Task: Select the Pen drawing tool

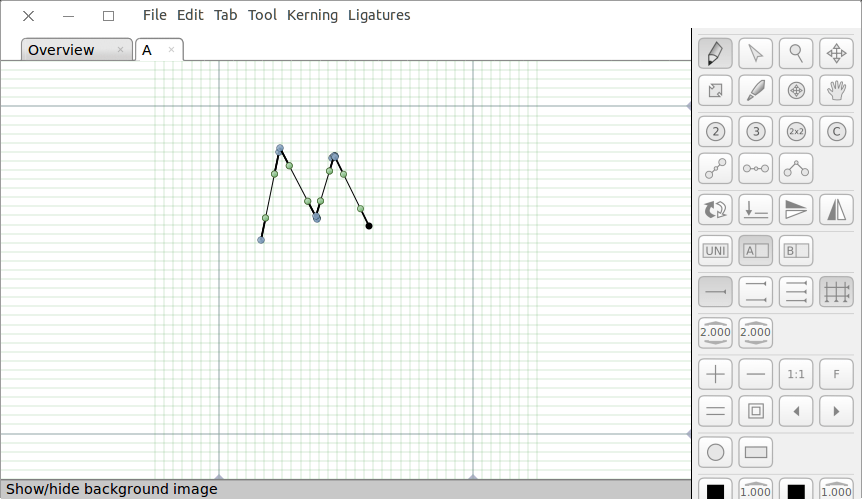Action: [715, 53]
